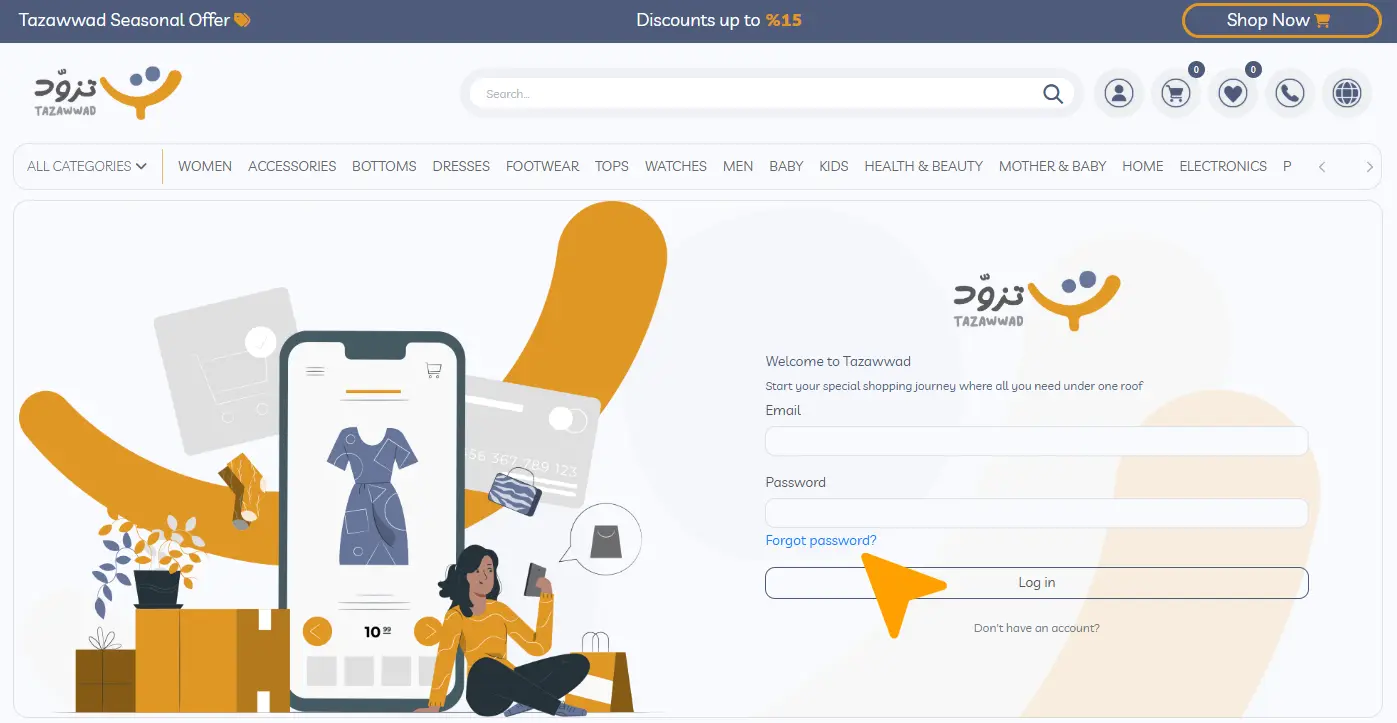This screenshot has width=1397, height=723.
Task: Click the Shop Now button
Action: (x=1281, y=20)
